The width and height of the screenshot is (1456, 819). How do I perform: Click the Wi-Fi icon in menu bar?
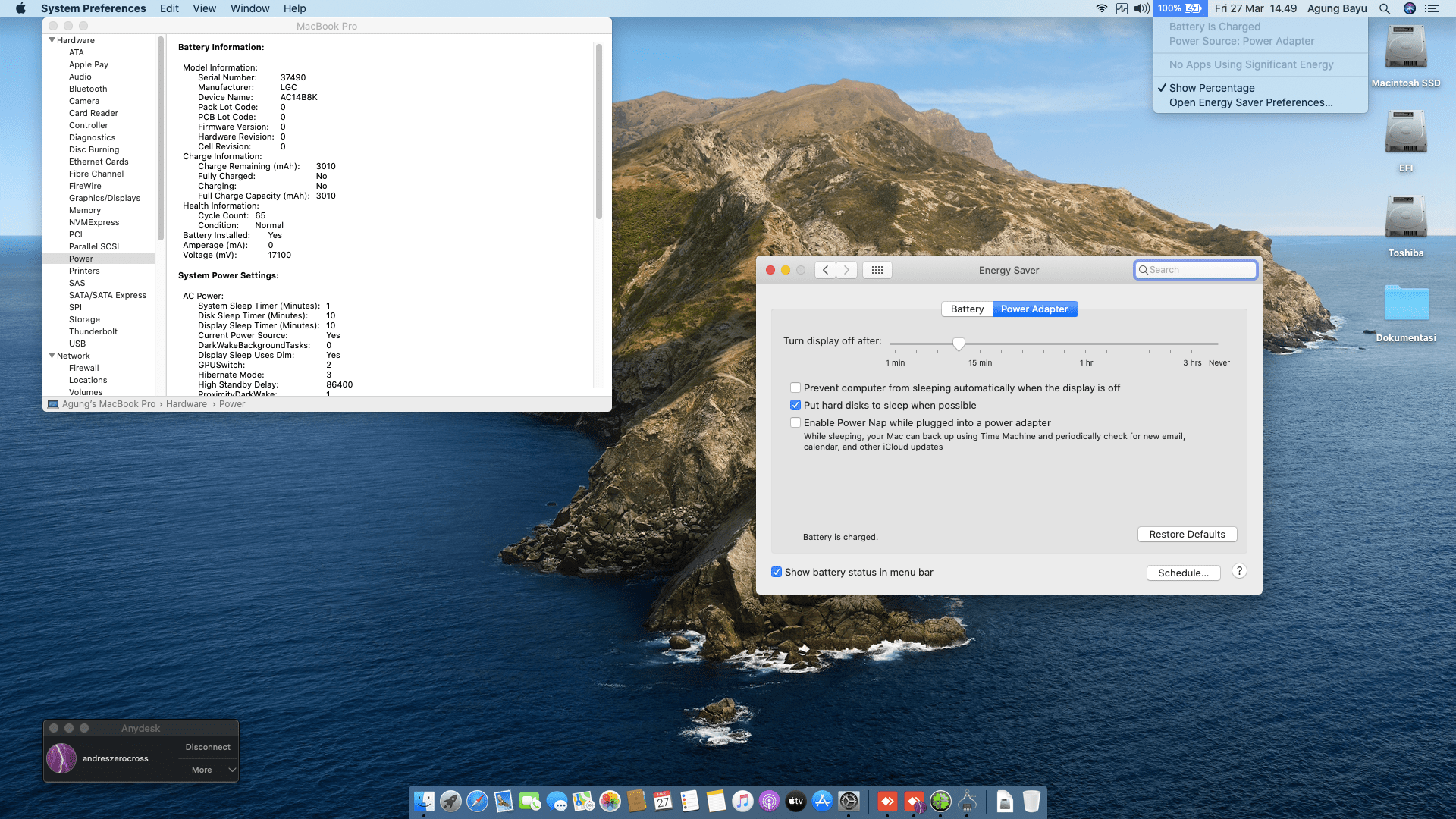click(1101, 8)
